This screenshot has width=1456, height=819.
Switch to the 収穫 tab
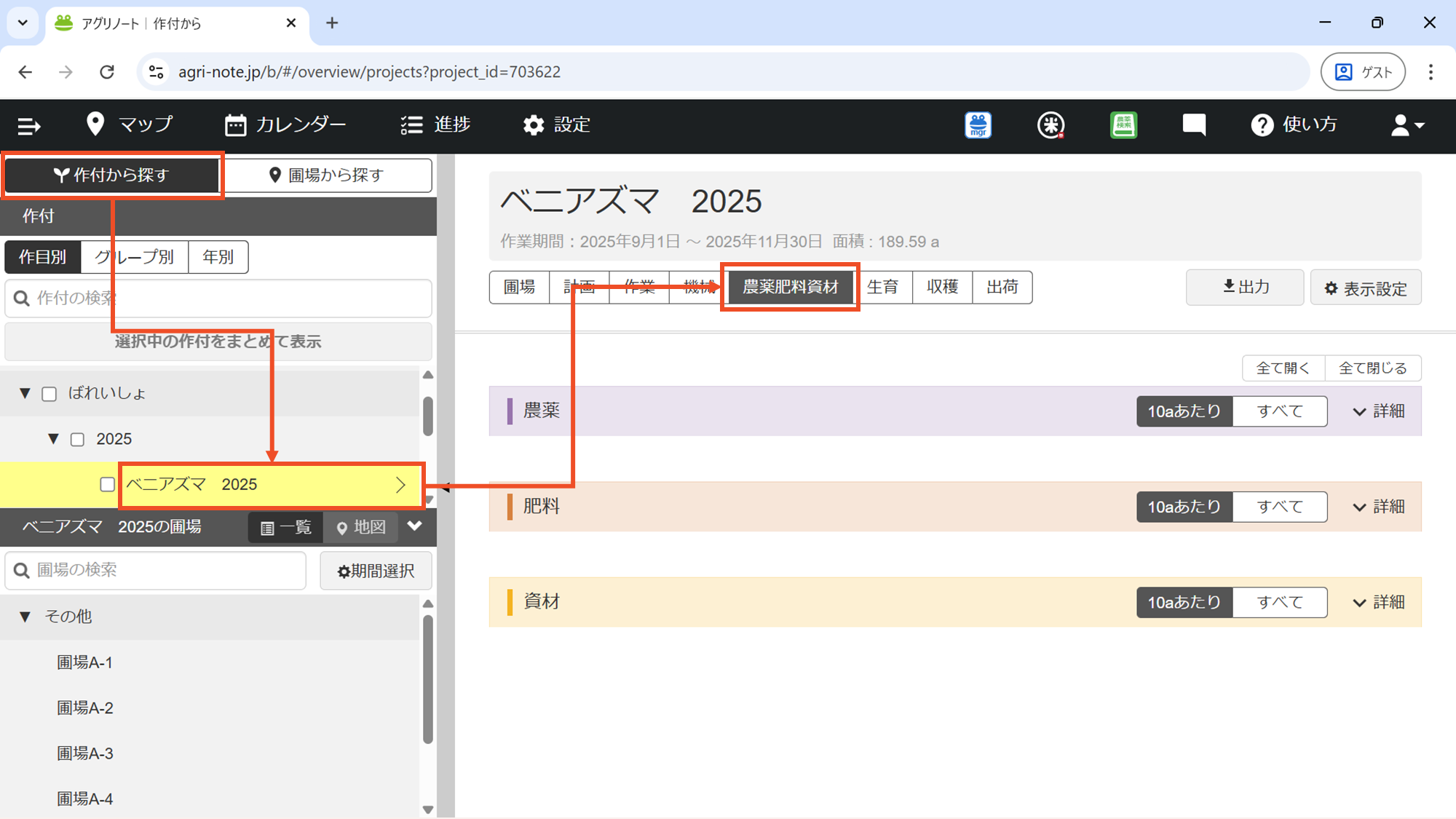coord(942,287)
